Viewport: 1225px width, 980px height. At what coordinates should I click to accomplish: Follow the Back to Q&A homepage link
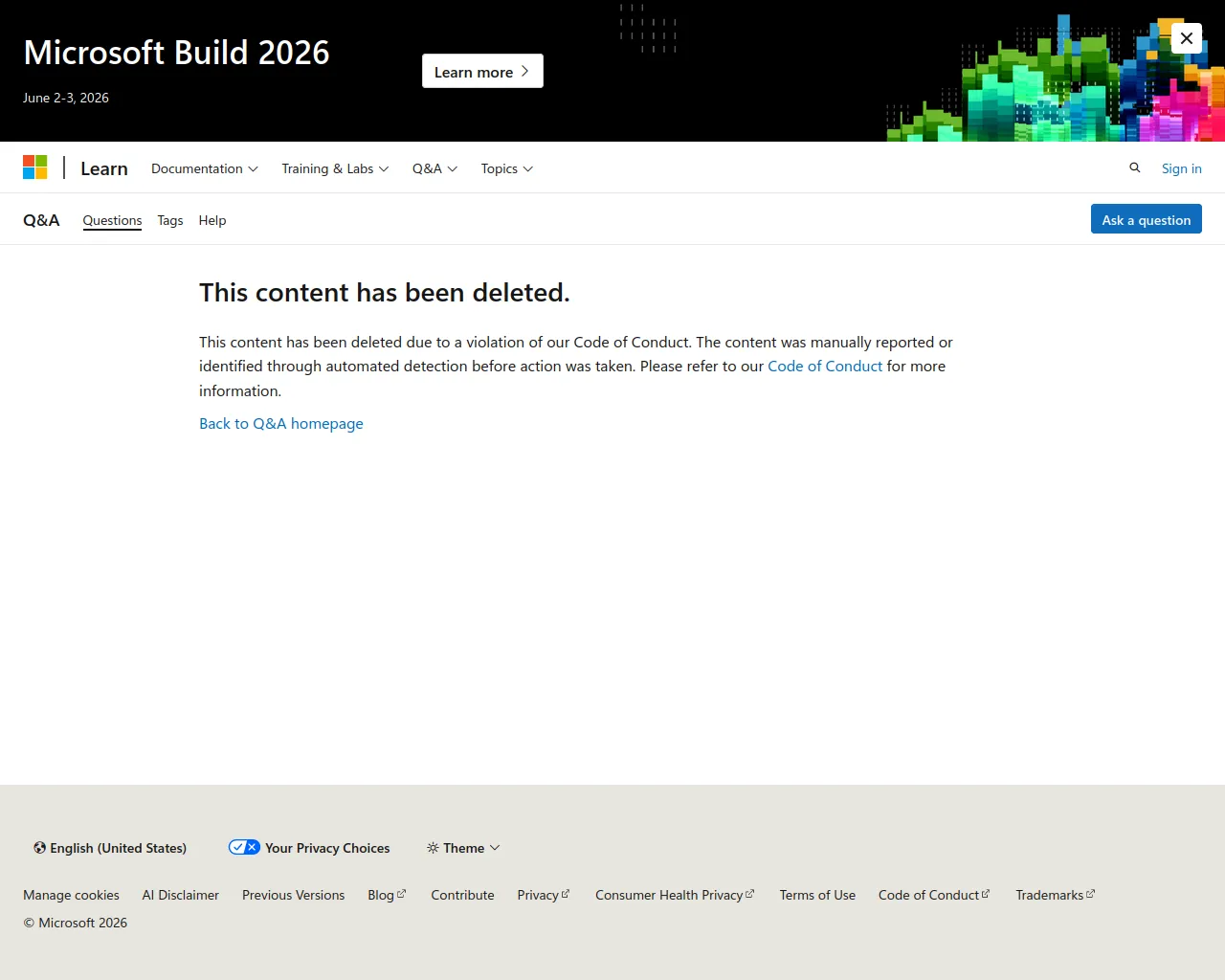pos(281,423)
